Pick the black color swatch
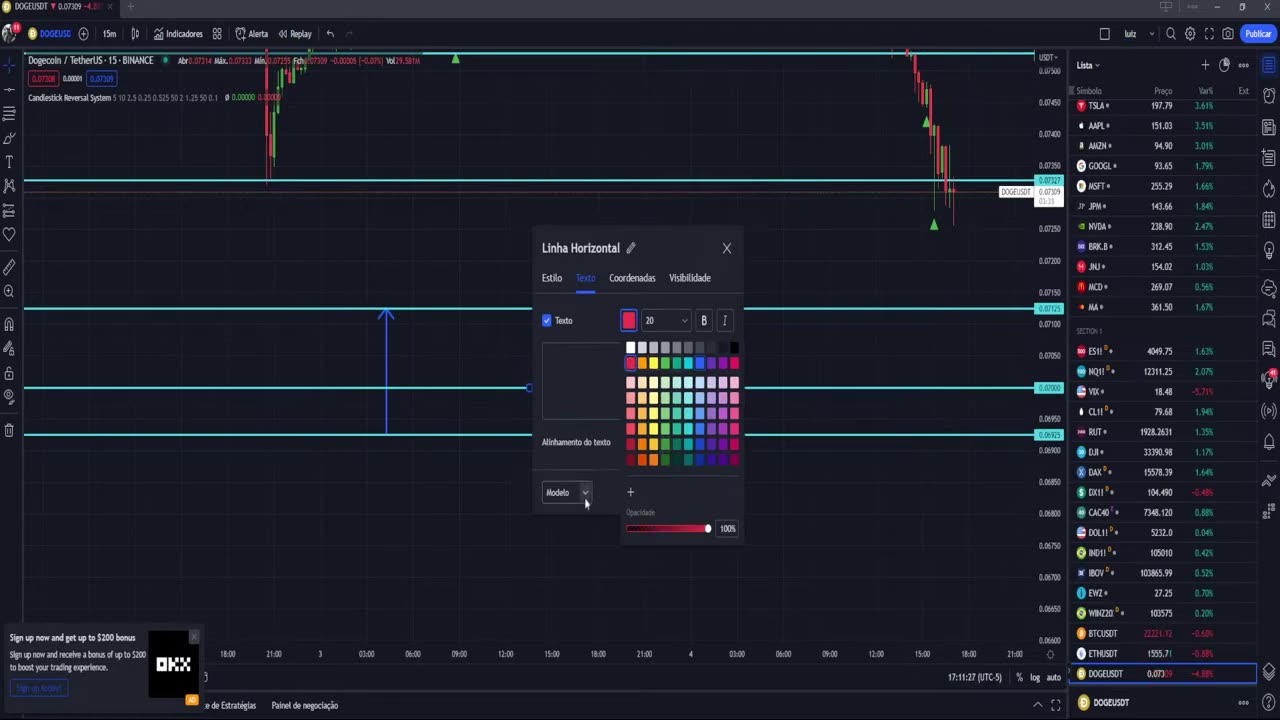The image size is (1280, 720). point(734,348)
